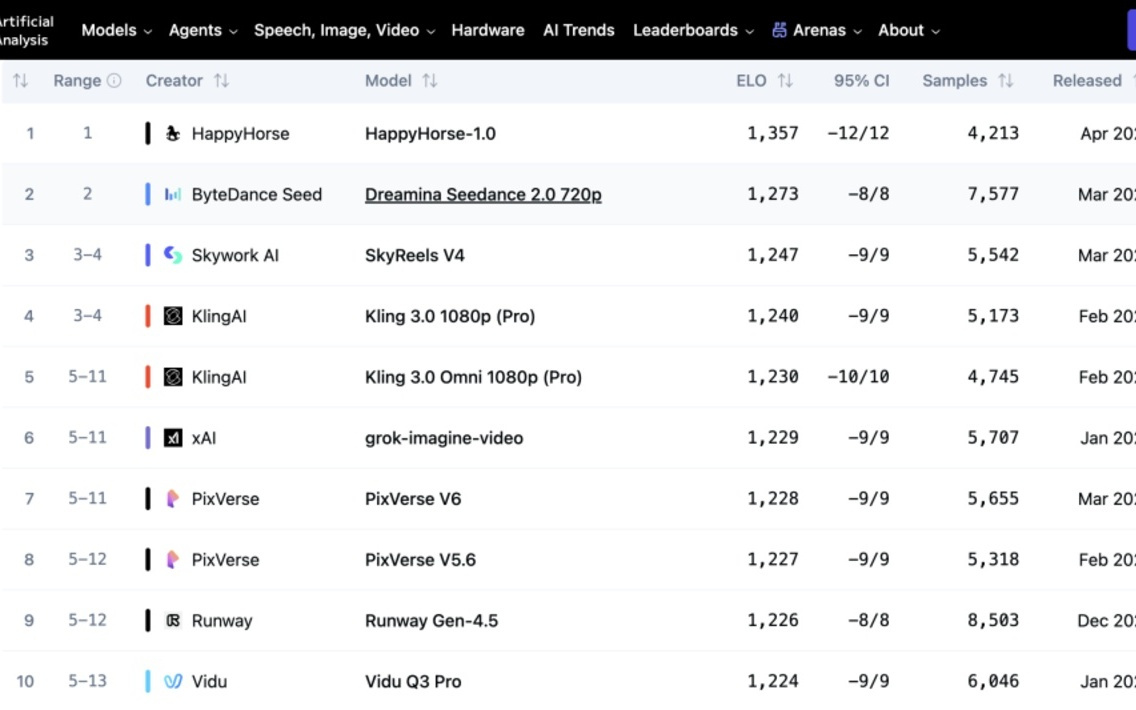
Task: Click samples value 6,046
Action: click(x=993, y=681)
